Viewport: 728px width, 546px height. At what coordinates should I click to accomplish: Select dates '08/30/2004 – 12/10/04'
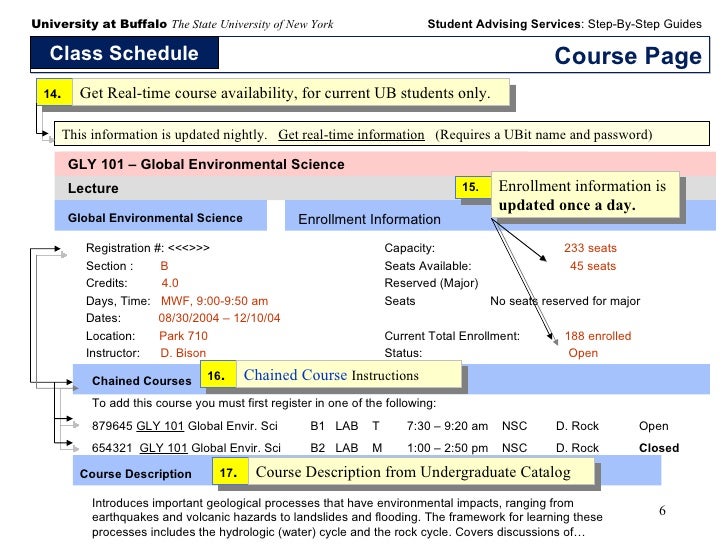point(219,318)
